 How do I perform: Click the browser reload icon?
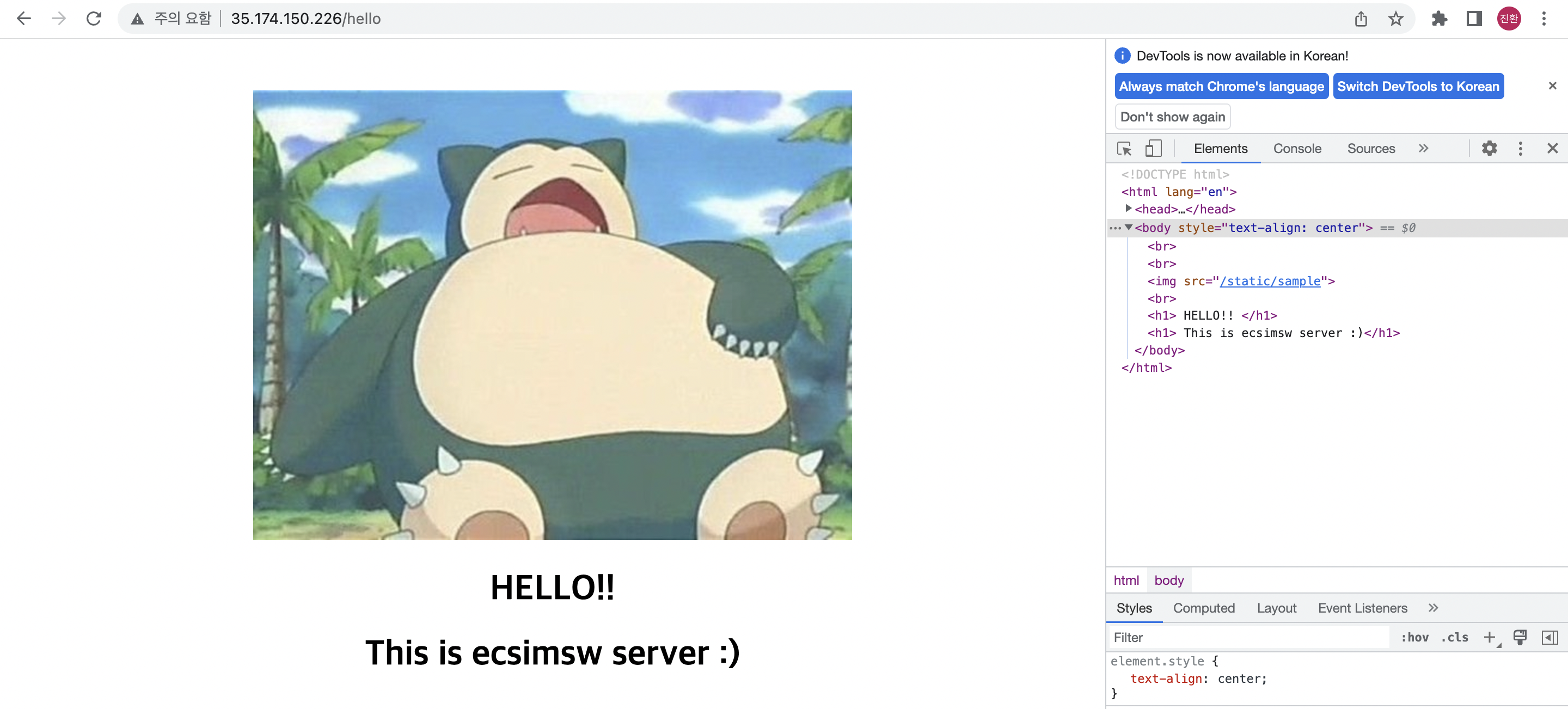coord(94,19)
